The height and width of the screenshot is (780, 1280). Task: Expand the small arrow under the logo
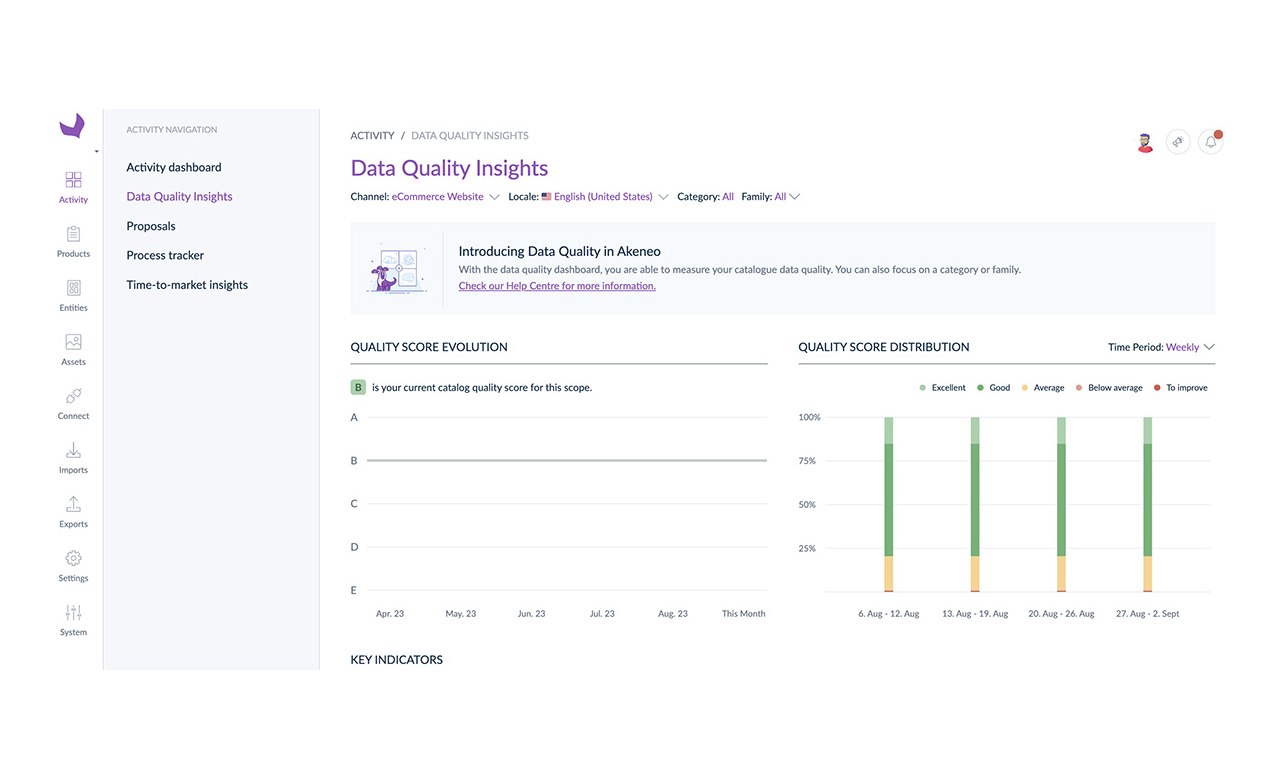pos(96,152)
